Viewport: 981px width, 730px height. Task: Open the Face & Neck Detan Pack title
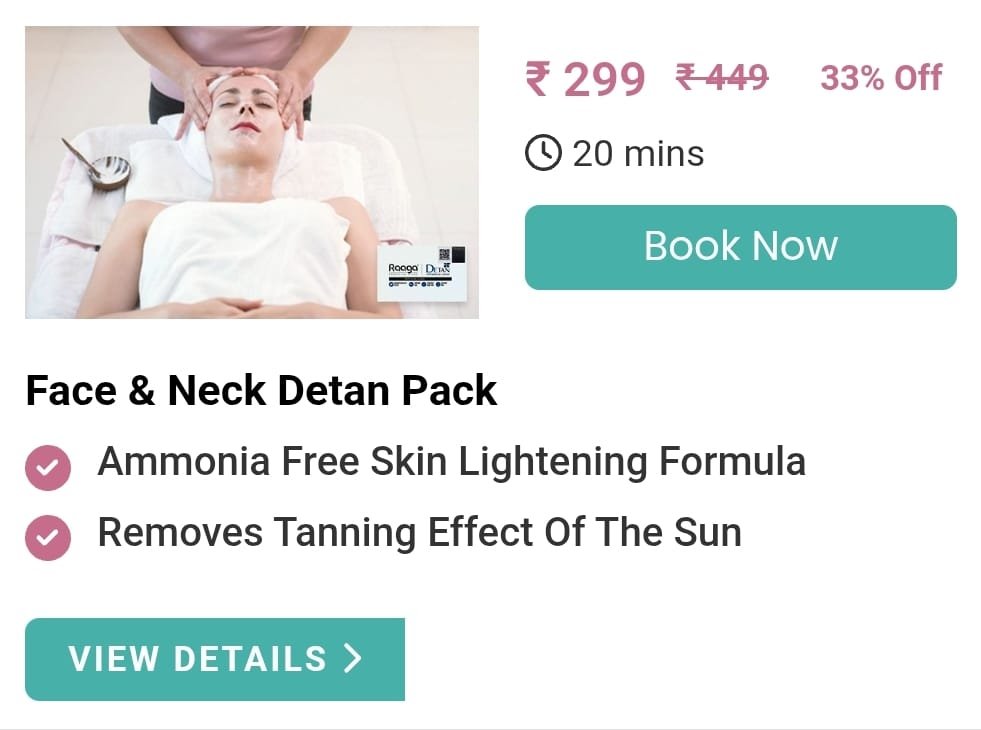click(x=261, y=390)
